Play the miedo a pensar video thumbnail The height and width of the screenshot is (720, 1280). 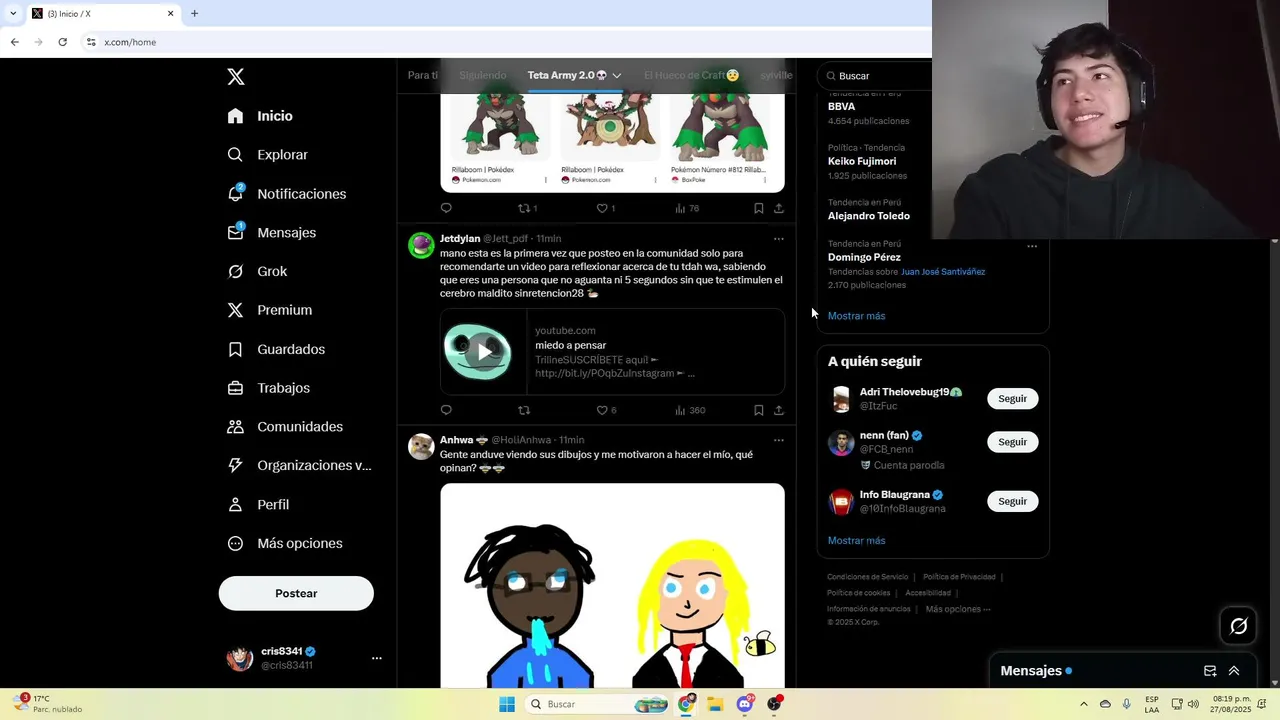coord(484,352)
